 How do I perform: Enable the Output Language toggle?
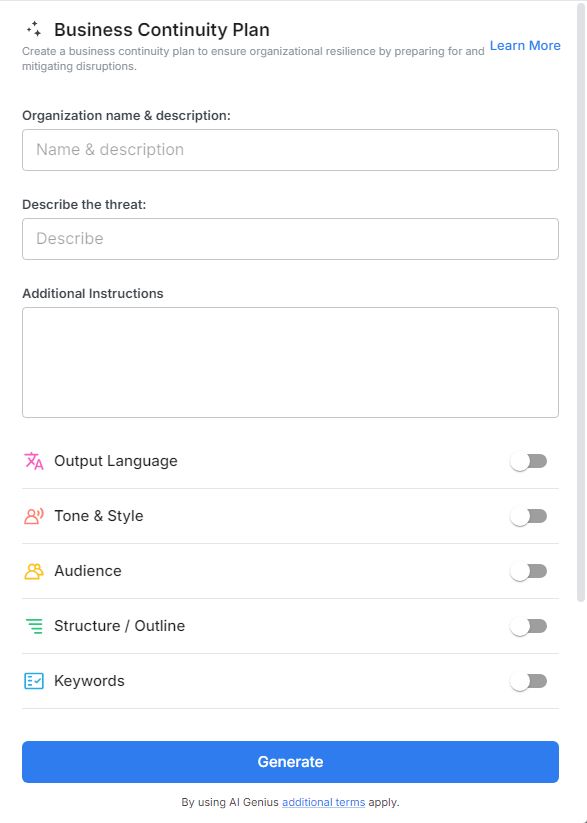coord(529,460)
